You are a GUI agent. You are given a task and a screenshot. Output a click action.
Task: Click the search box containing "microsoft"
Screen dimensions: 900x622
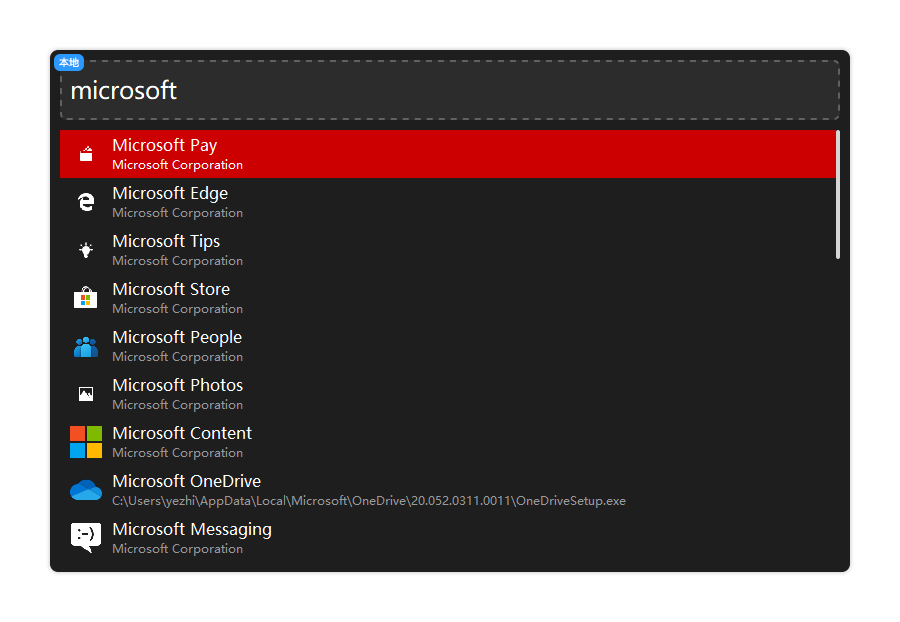pos(450,91)
